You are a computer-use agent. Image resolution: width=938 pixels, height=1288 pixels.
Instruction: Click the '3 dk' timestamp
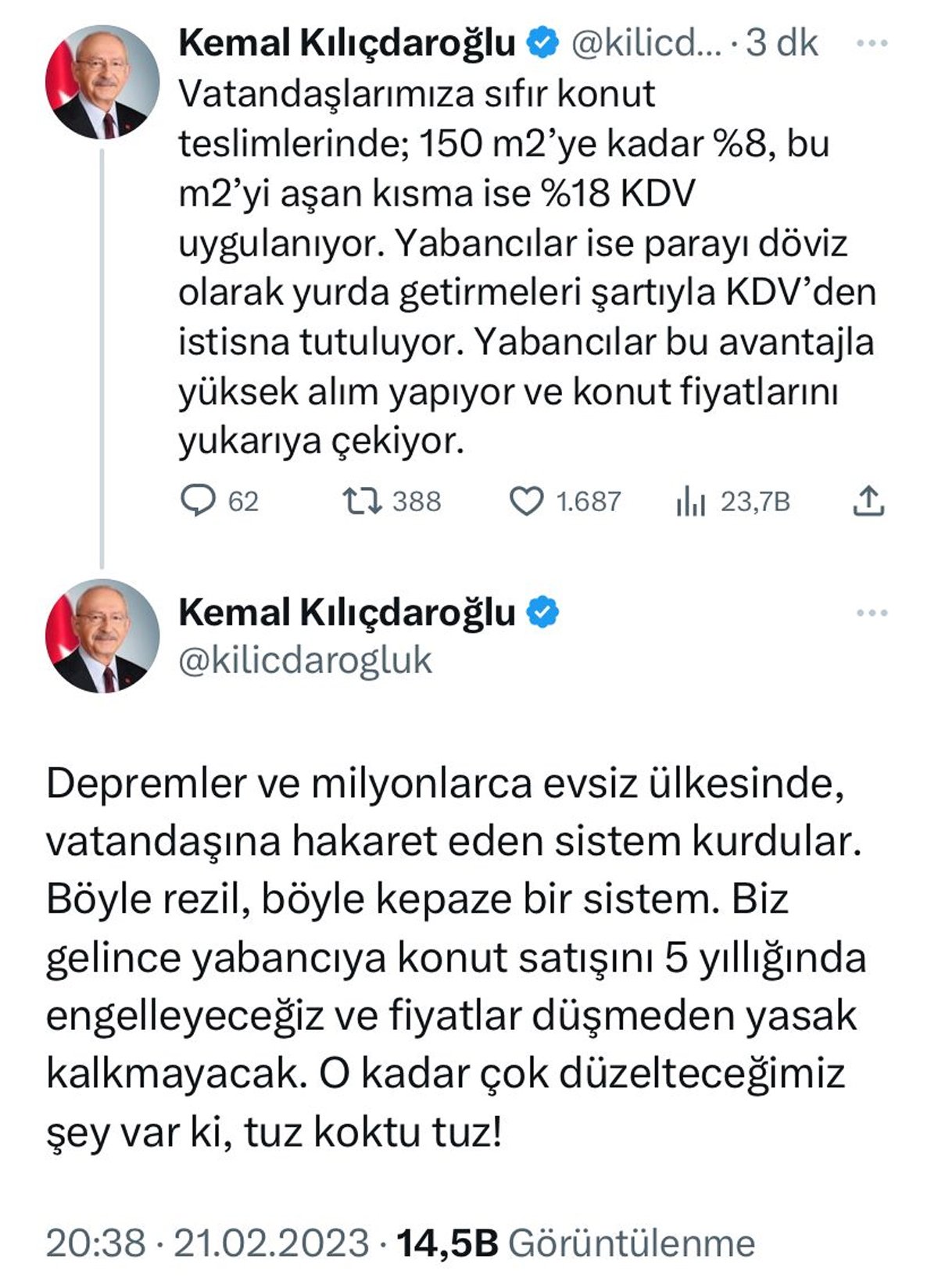tap(782, 44)
